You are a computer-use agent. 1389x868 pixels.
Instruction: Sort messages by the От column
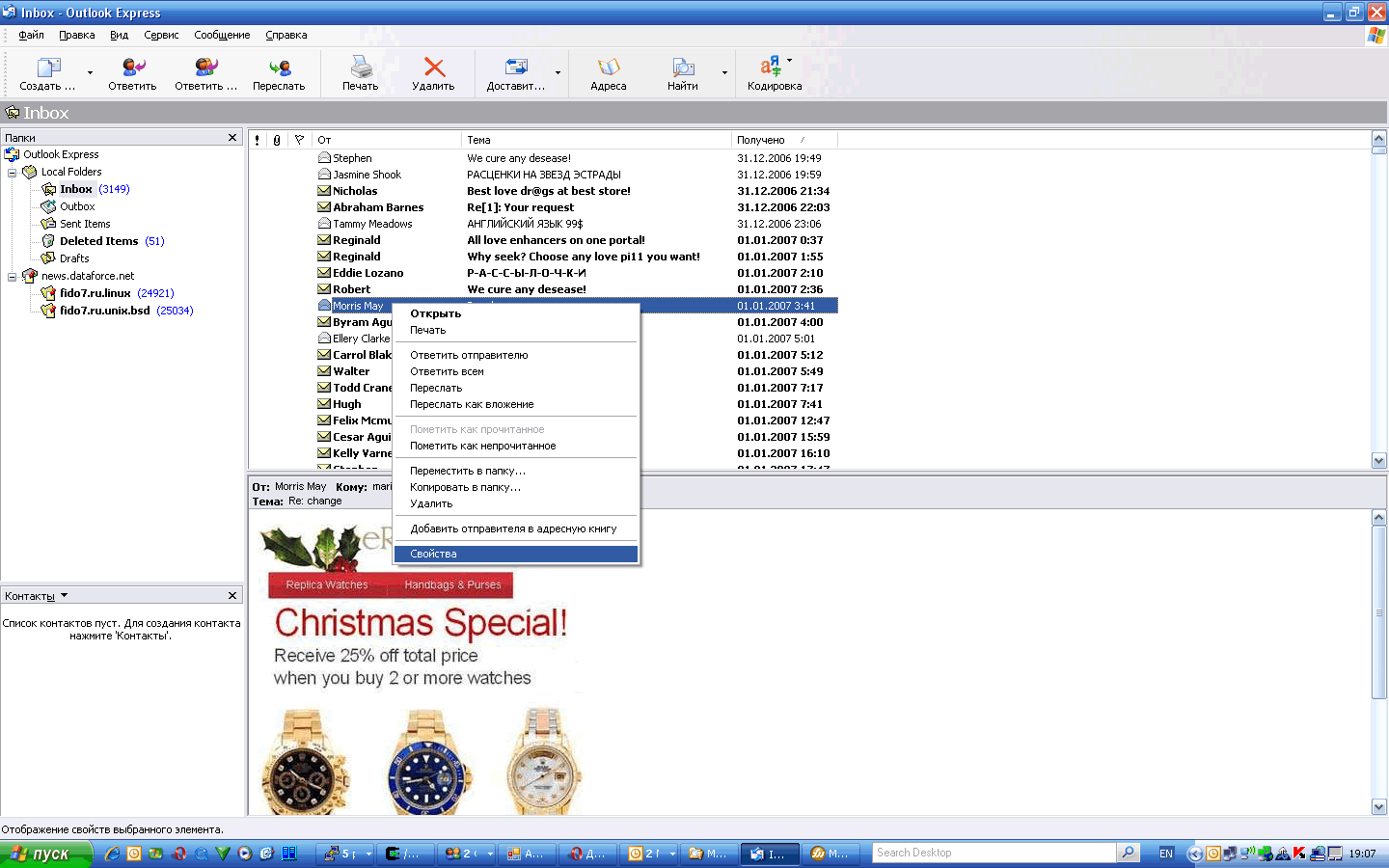pos(387,140)
